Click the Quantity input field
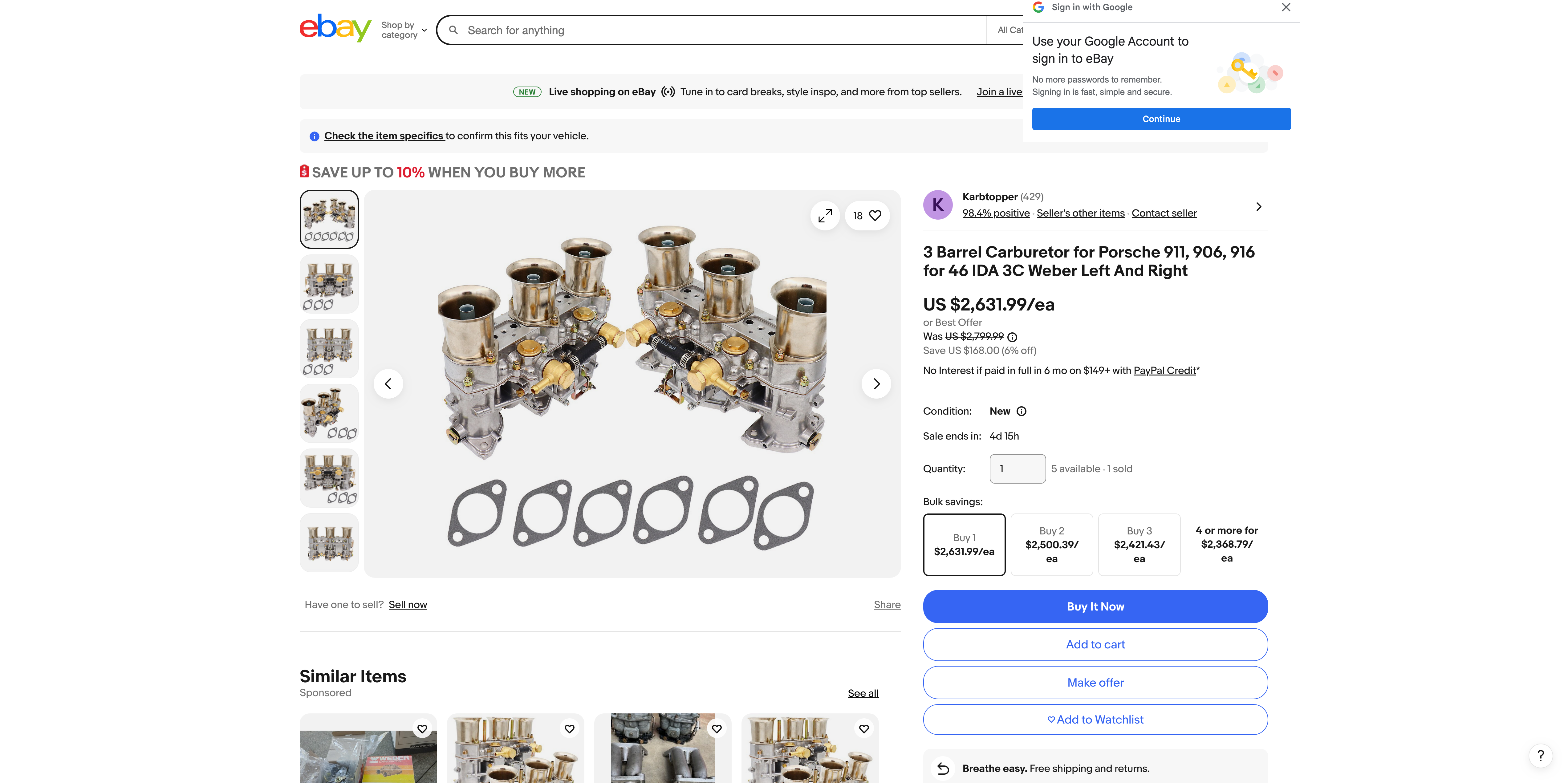 (1017, 469)
